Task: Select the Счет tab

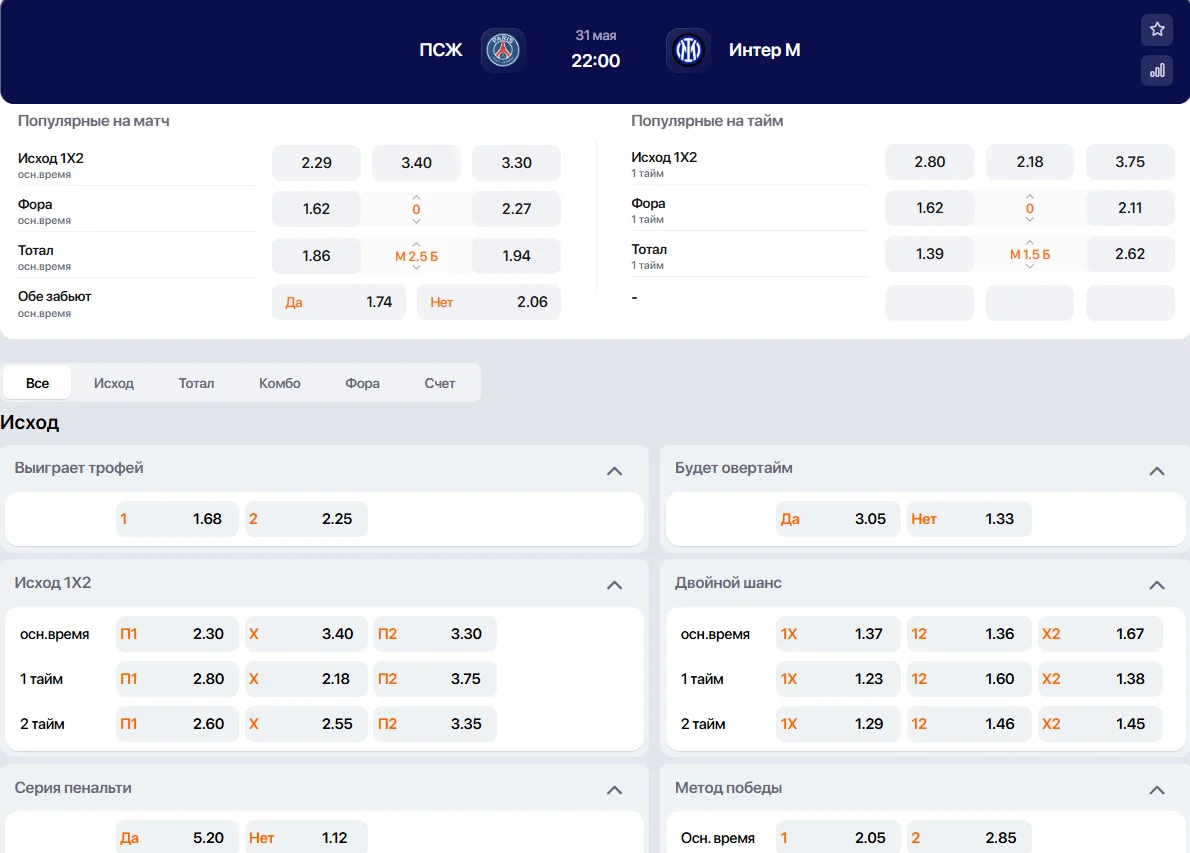Action: (x=439, y=383)
